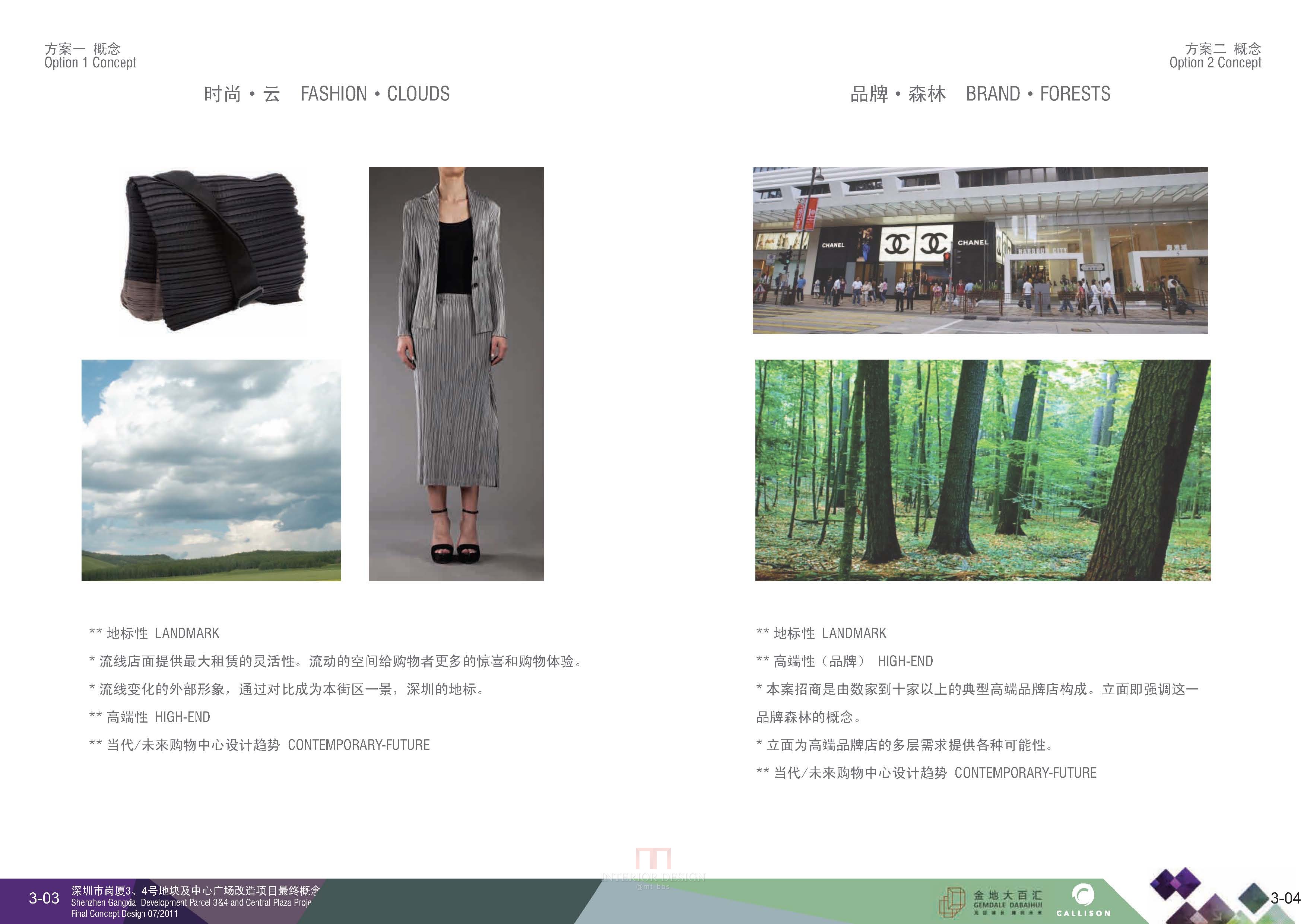This screenshot has width=1307, height=924.
Task: Click the pleated grey suit model photo
Action: coord(456,374)
